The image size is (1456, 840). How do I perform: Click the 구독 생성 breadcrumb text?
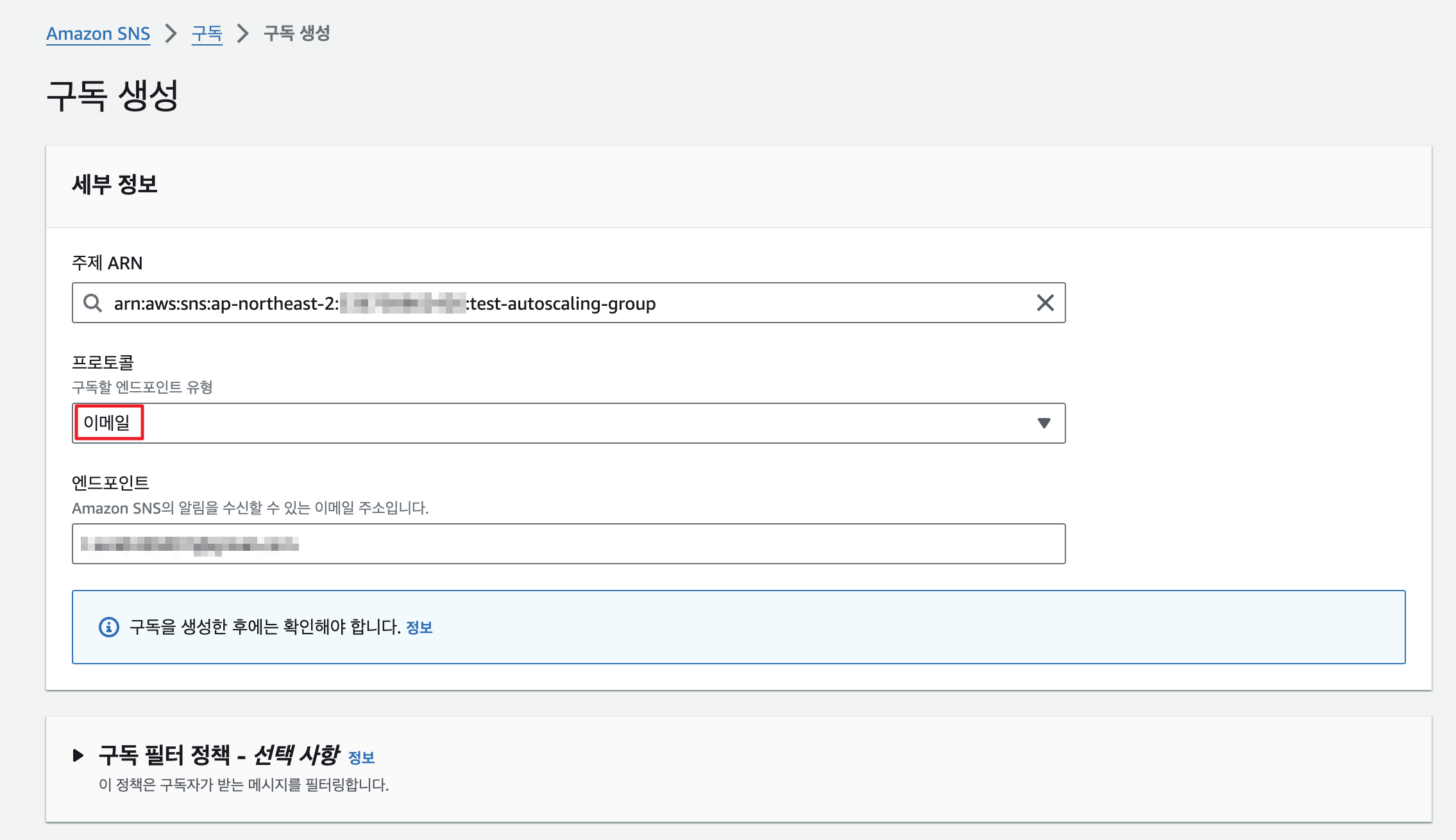click(x=296, y=33)
